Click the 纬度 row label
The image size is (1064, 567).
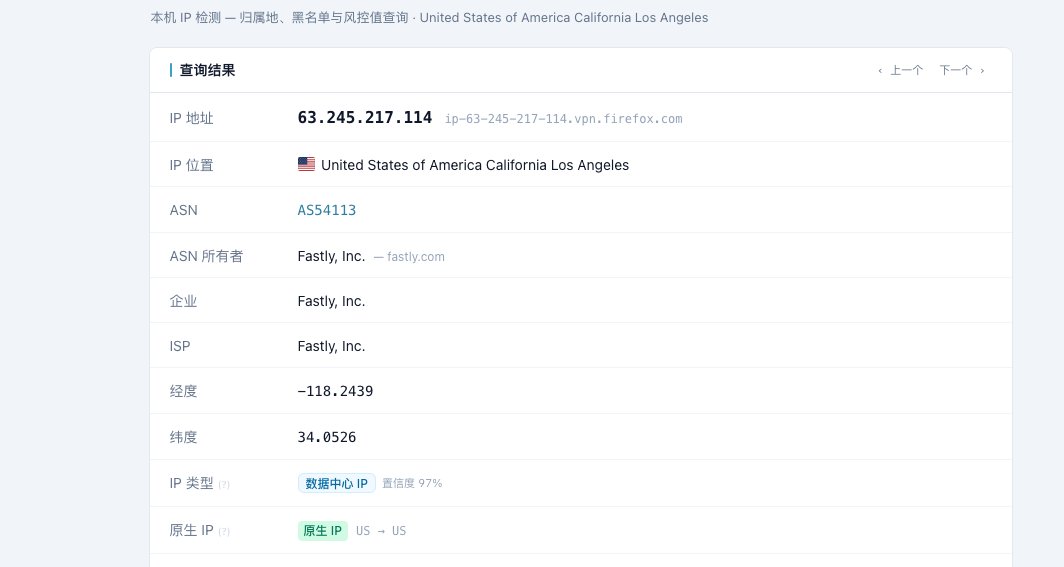click(183, 437)
